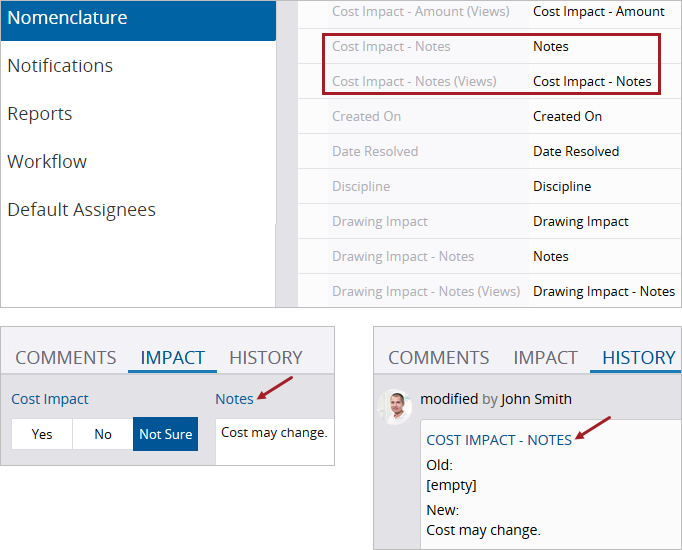Open the History tab in left panel
This screenshot has width=682, height=550.
click(265, 358)
